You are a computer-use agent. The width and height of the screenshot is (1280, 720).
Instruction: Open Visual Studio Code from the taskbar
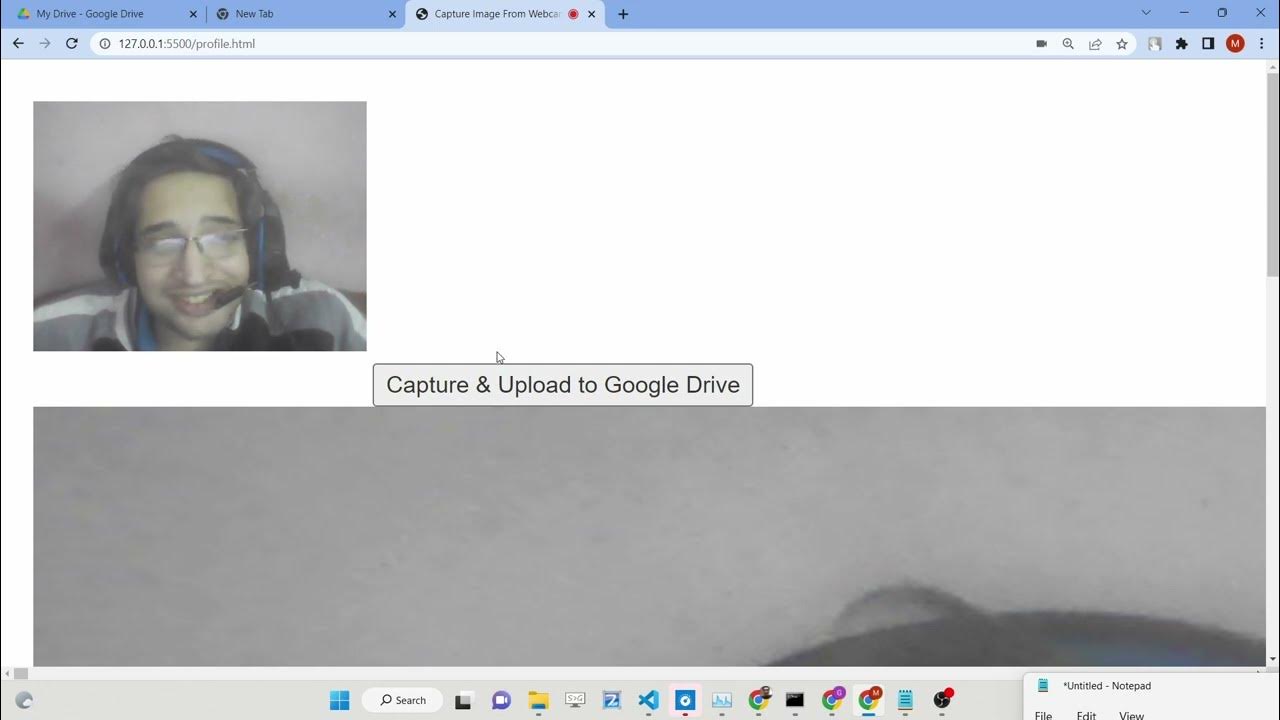tap(648, 700)
